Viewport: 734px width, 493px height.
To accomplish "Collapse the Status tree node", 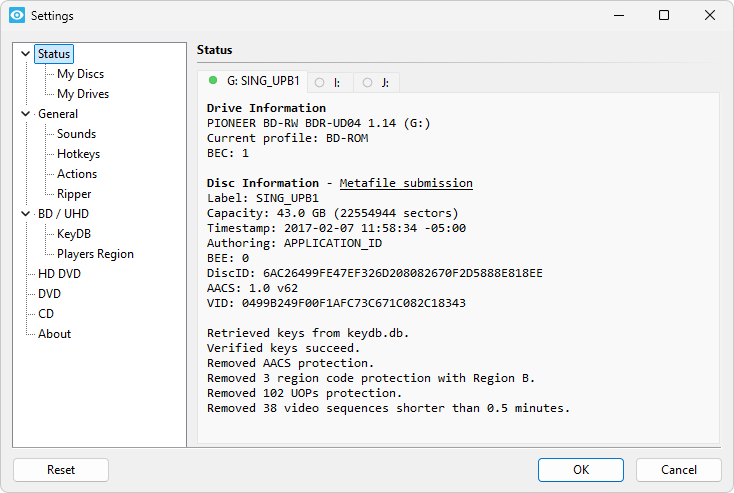I will 25,54.
